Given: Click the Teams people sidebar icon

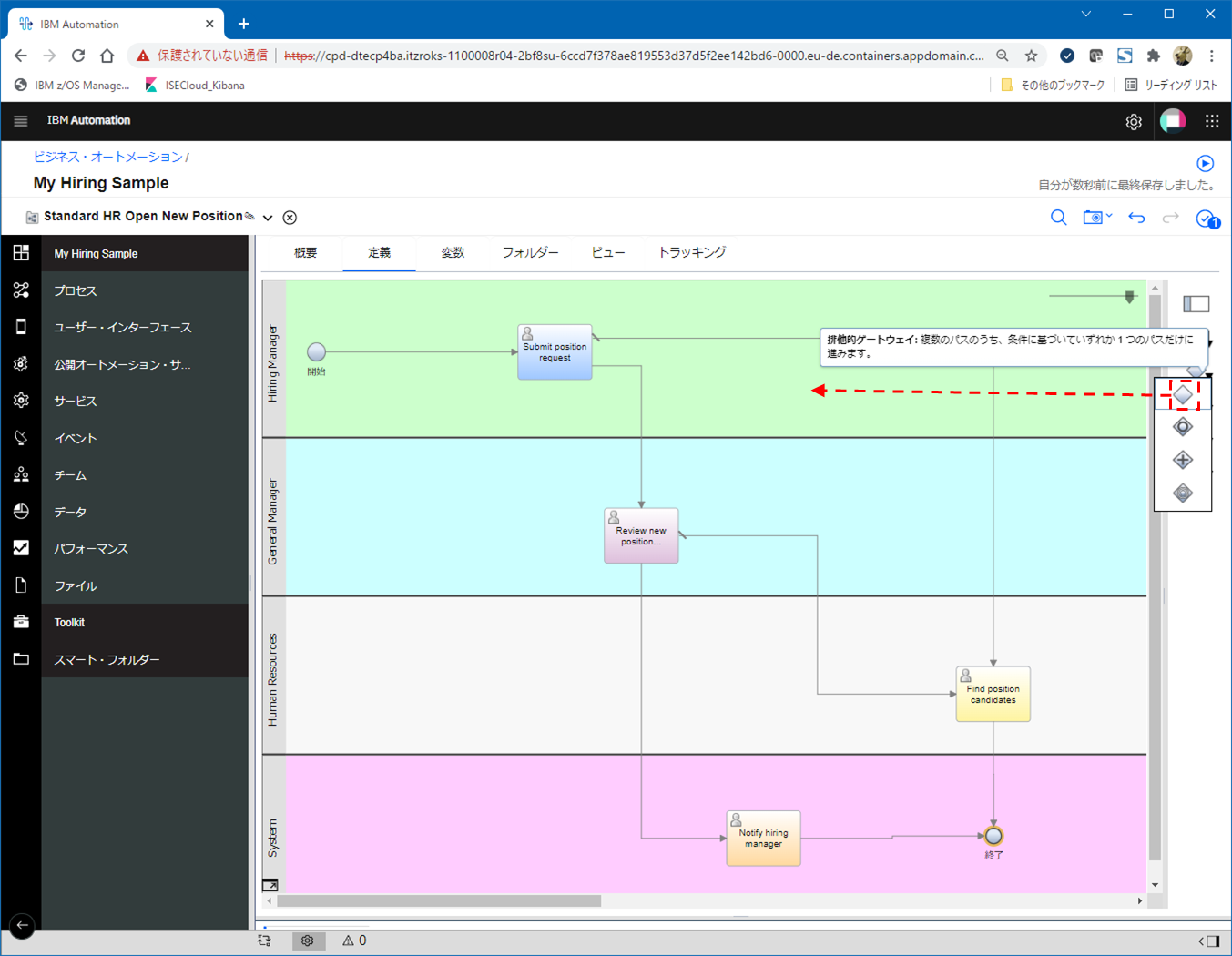Looking at the screenshot, I should [x=21, y=474].
